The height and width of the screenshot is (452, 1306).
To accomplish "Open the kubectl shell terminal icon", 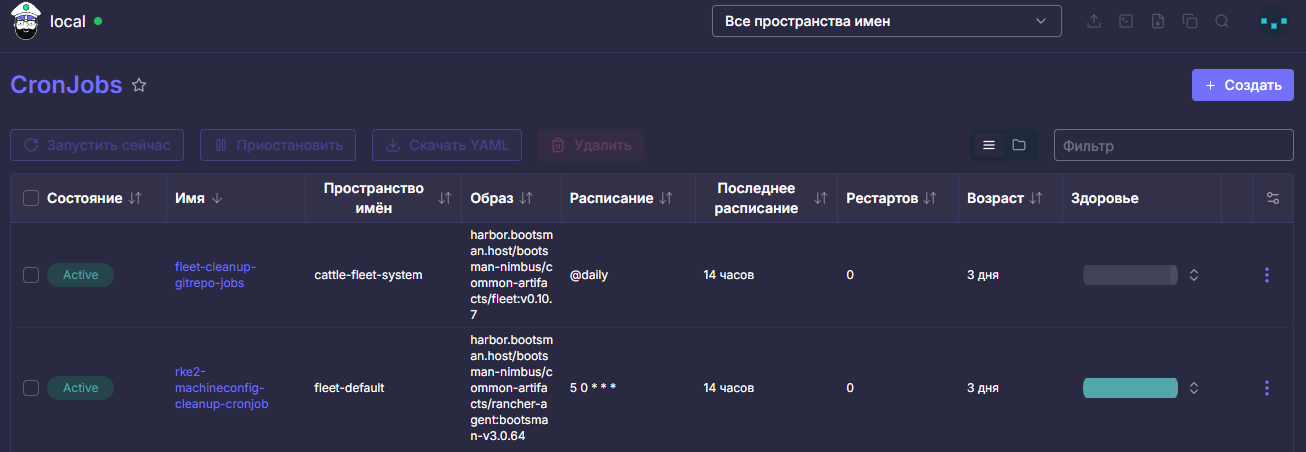I will (x=1126, y=21).
